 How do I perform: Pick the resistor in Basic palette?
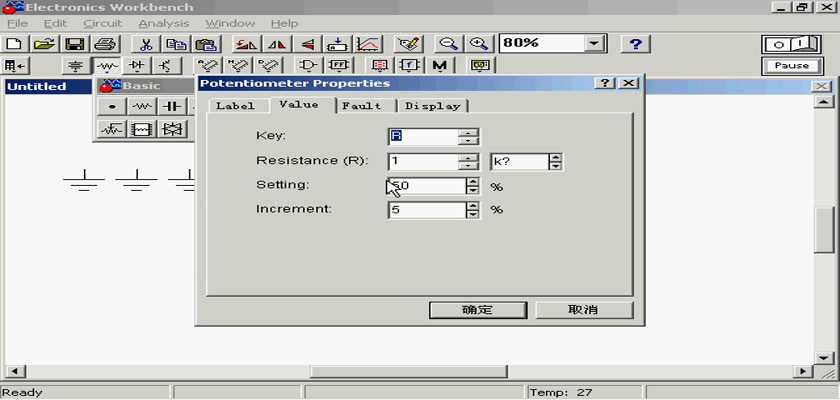[142, 106]
